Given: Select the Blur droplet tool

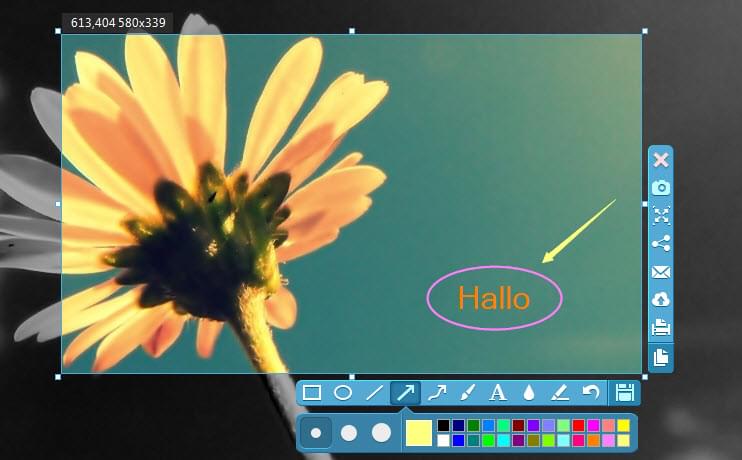Looking at the screenshot, I should coord(529,393).
